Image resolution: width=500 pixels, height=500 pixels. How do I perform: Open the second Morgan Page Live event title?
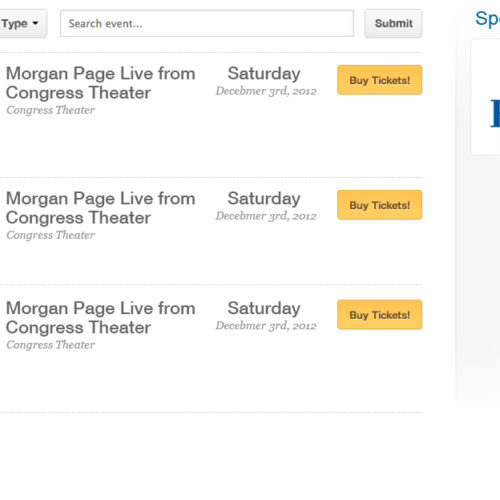[101, 208]
